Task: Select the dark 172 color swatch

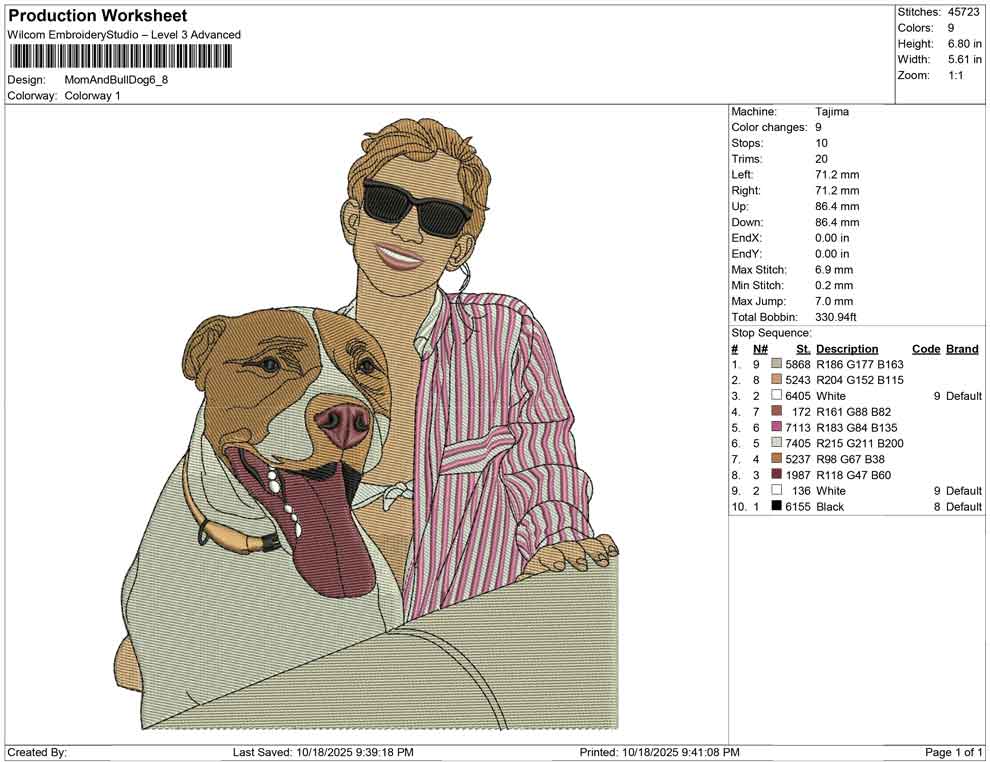Action: click(775, 411)
